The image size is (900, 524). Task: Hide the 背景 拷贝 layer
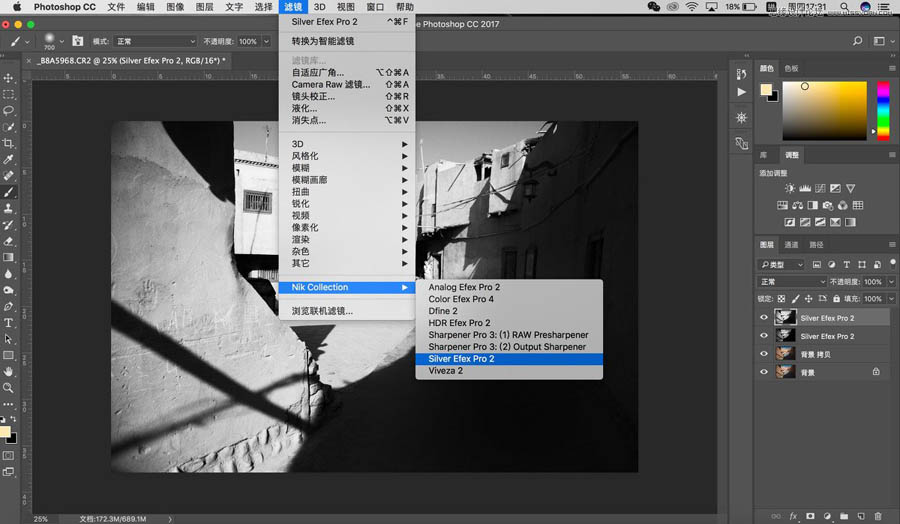[763, 354]
